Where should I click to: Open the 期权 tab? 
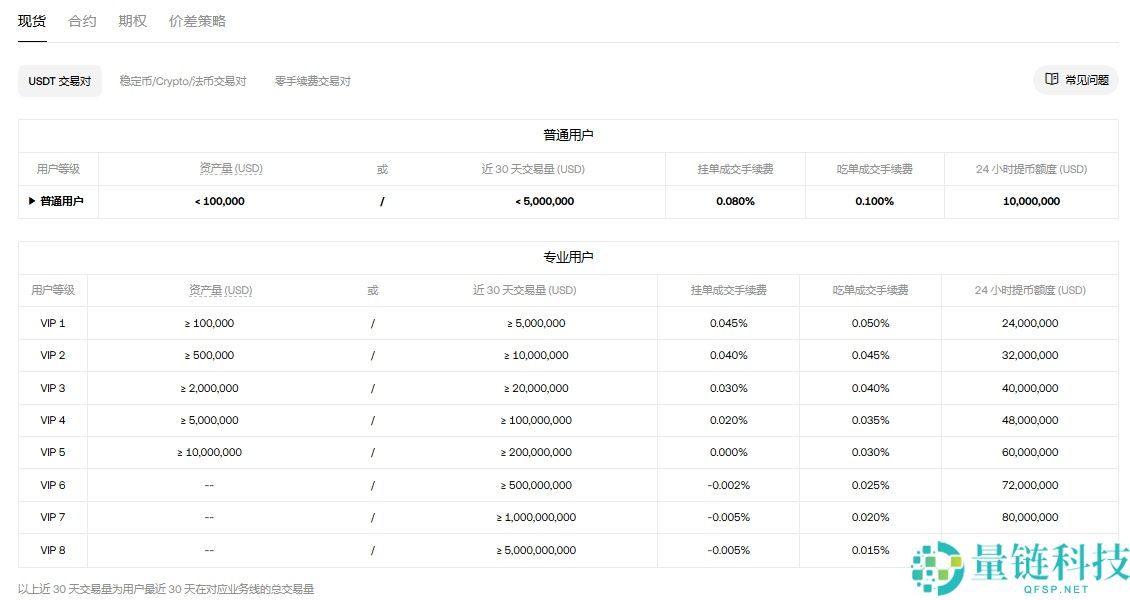tap(131, 20)
